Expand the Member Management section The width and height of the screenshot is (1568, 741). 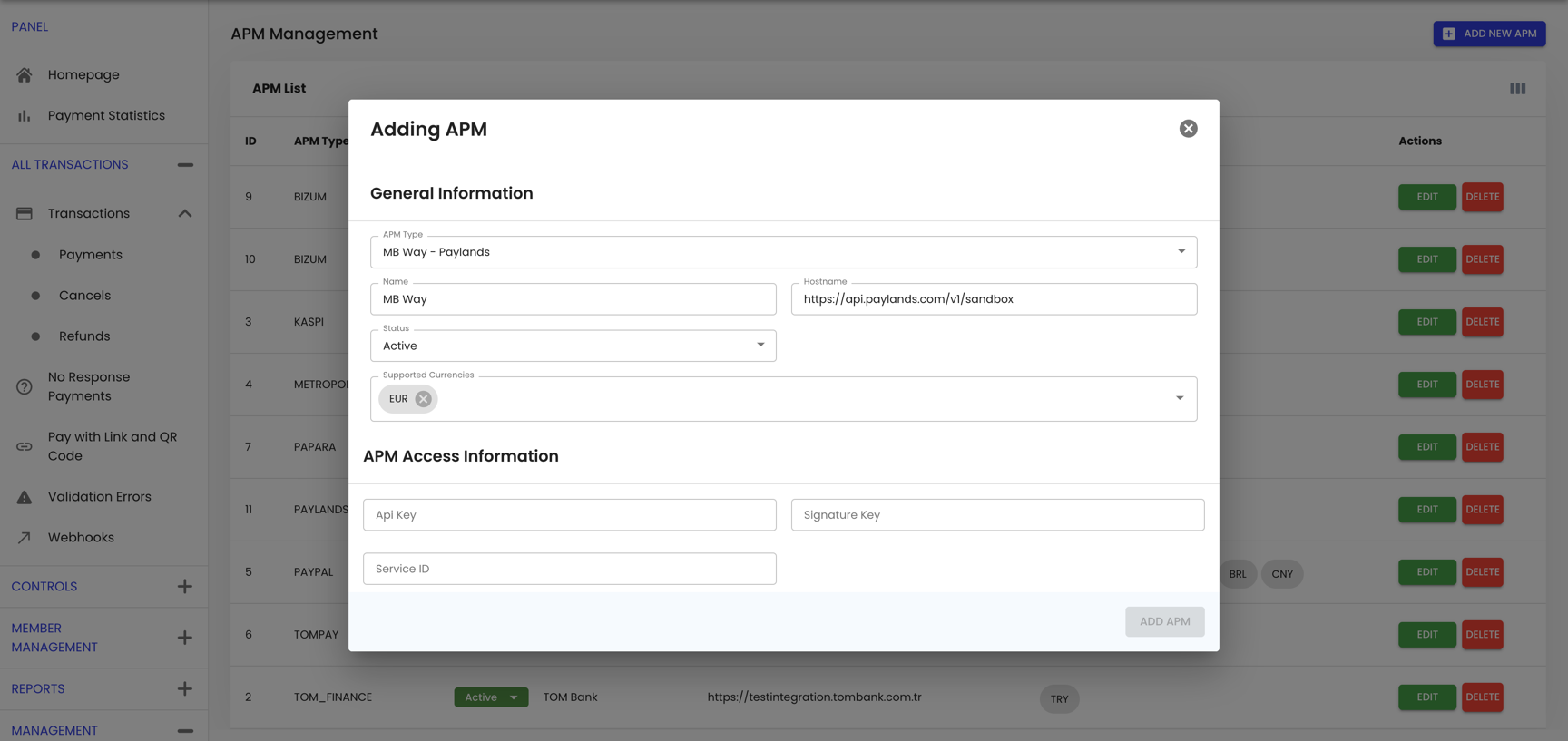click(x=185, y=638)
